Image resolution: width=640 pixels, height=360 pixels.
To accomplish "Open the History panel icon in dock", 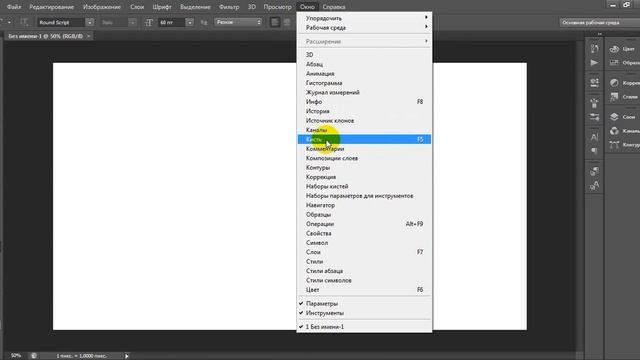I will (x=594, y=49).
